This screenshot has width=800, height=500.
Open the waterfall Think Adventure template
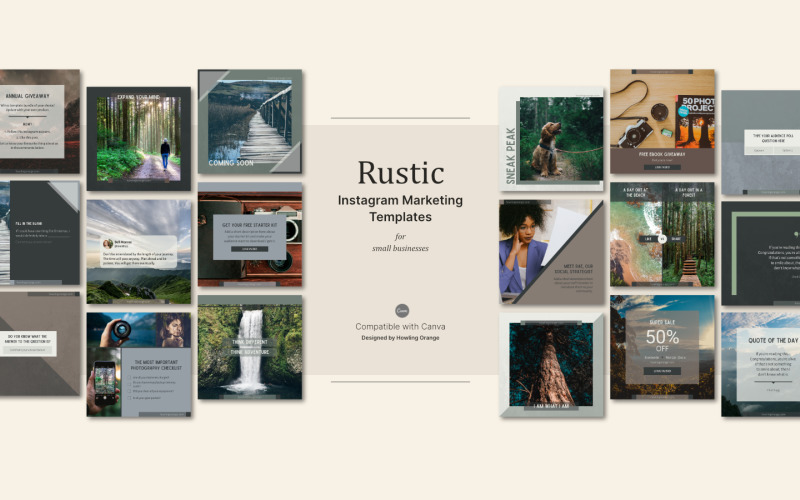250,347
